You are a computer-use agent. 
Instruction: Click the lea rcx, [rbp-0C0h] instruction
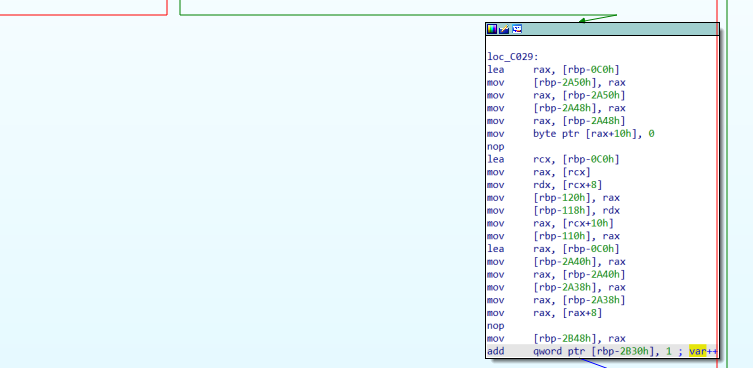(553, 159)
